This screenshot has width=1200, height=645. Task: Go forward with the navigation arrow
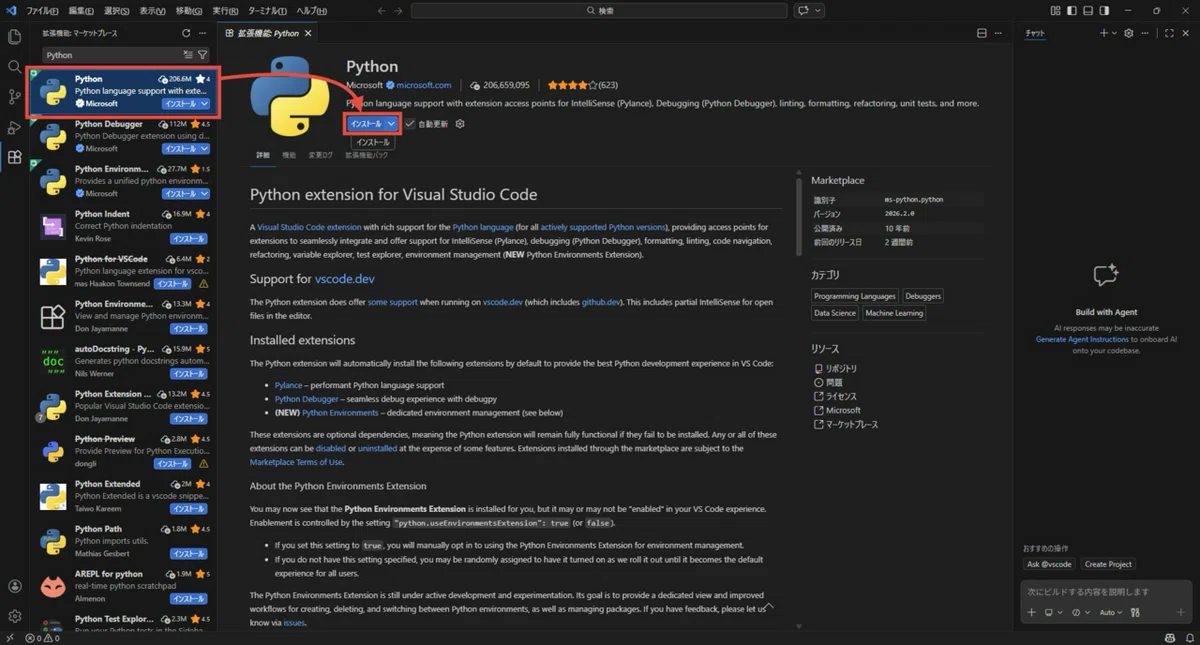click(400, 10)
